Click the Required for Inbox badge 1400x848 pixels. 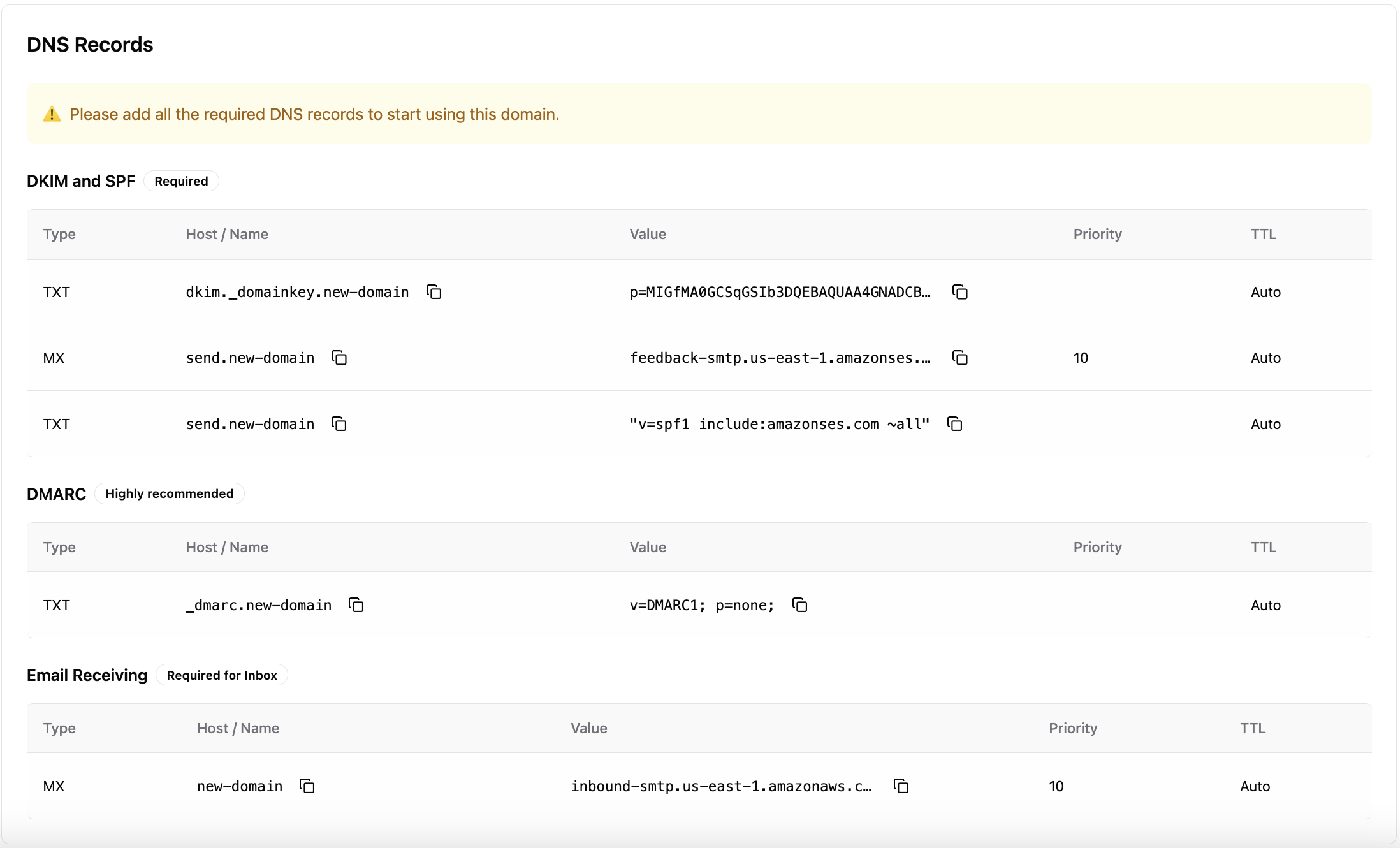click(x=221, y=675)
